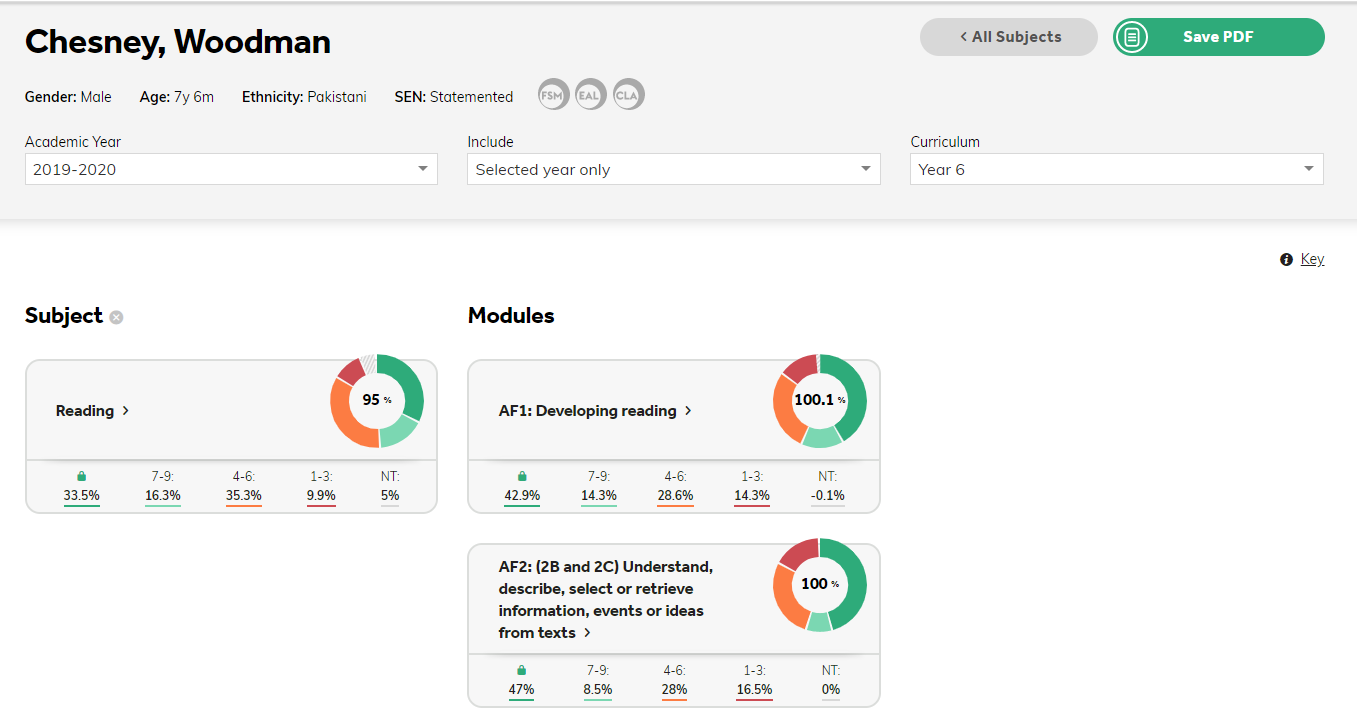Open the Reading subject details

pyautogui.click(x=93, y=410)
